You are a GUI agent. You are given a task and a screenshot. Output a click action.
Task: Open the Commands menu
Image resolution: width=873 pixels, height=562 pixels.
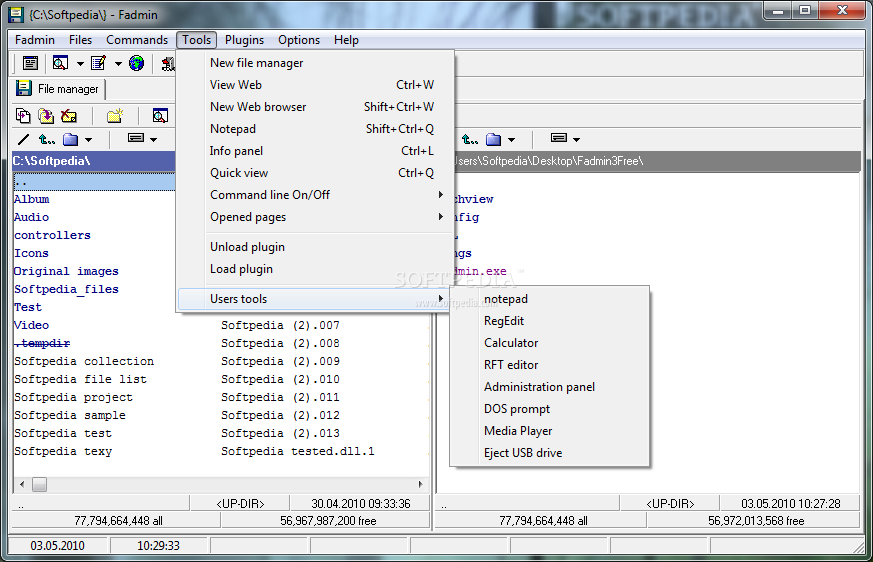click(137, 40)
